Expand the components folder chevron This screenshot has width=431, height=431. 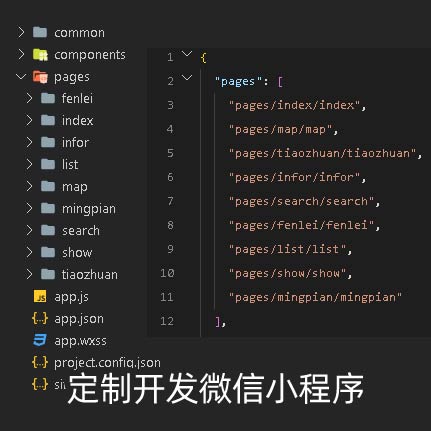21,54
